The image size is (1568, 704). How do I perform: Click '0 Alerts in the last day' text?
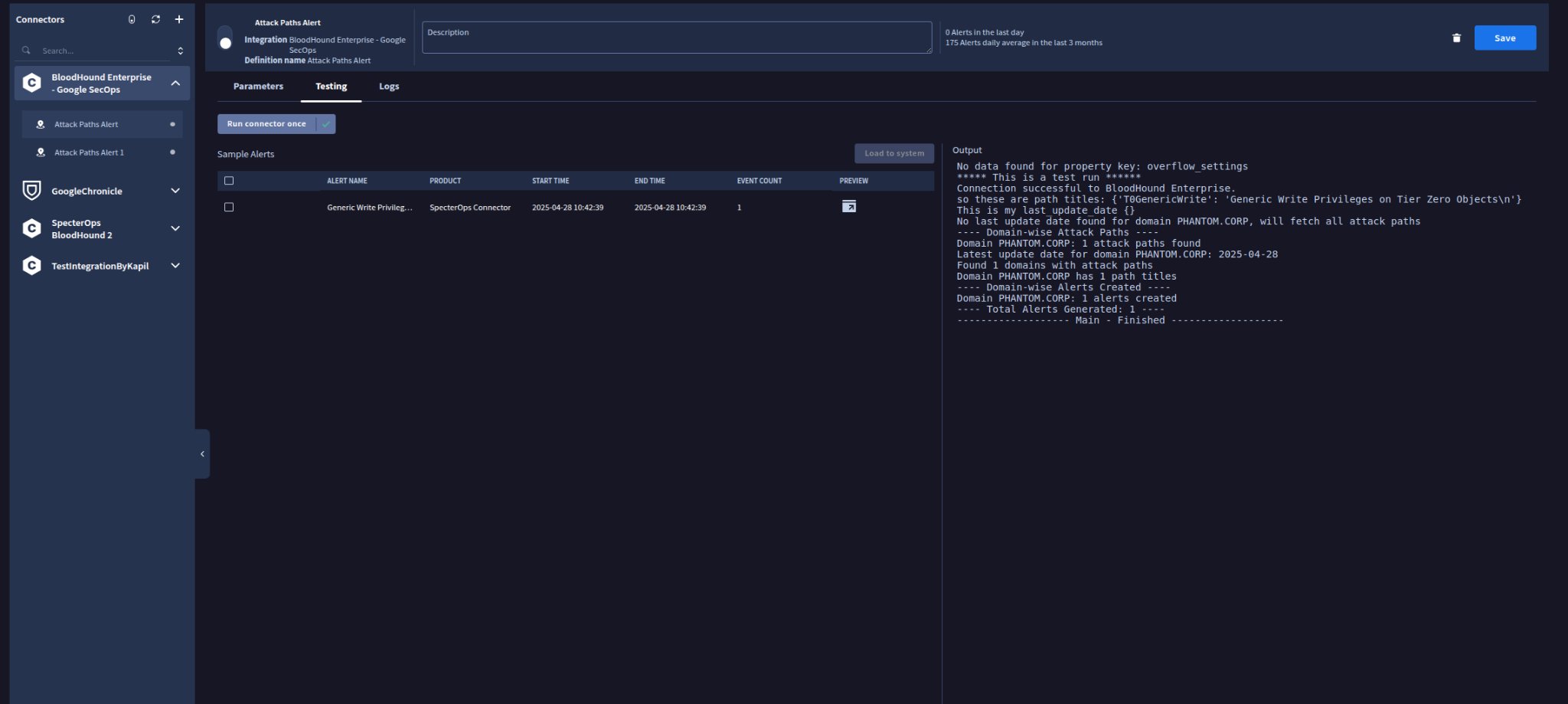coord(984,32)
